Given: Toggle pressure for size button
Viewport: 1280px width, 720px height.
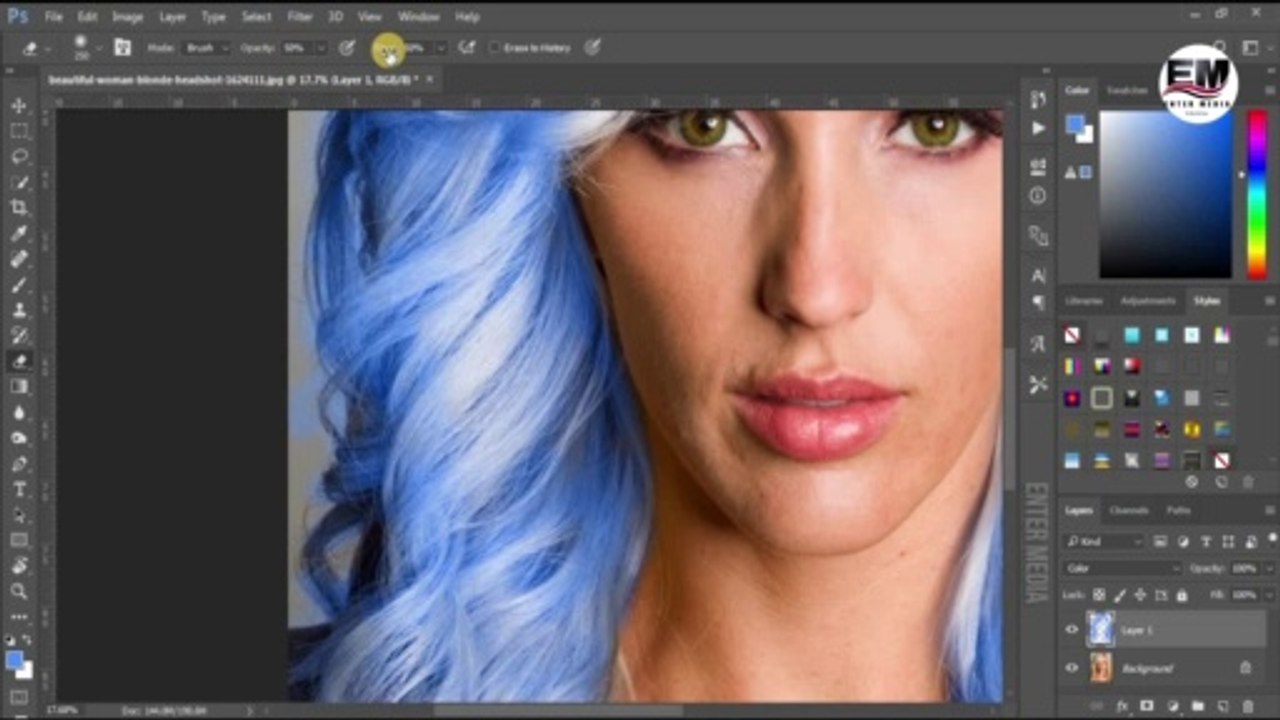Looking at the screenshot, I should tap(593, 47).
